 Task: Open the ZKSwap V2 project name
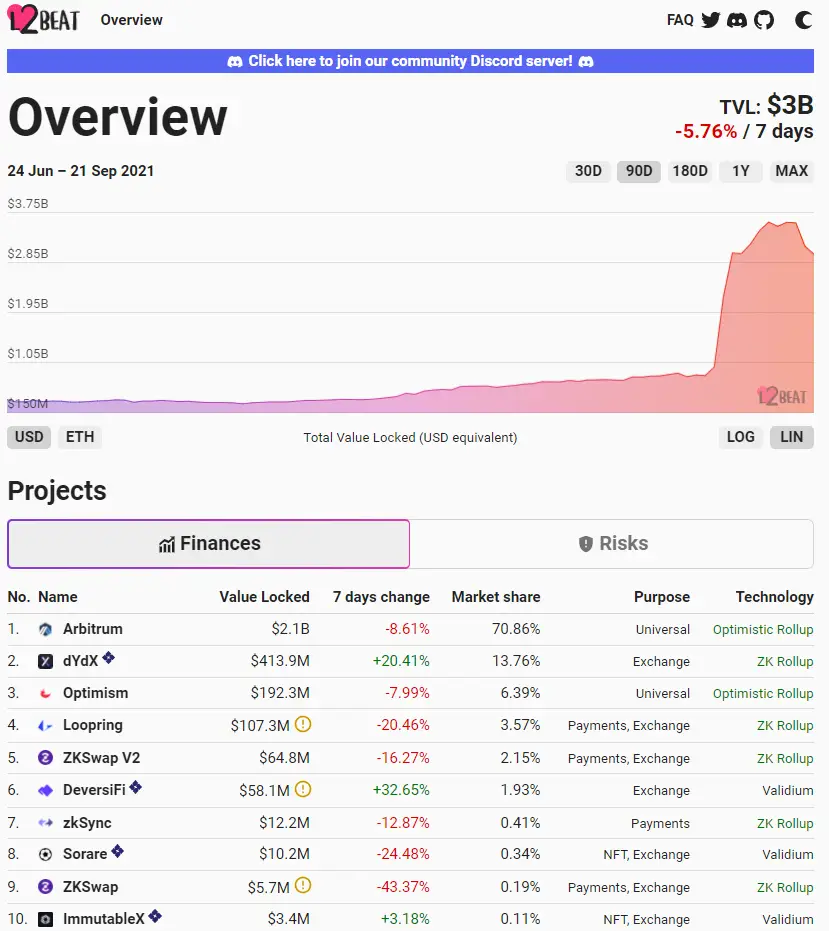pos(102,758)
